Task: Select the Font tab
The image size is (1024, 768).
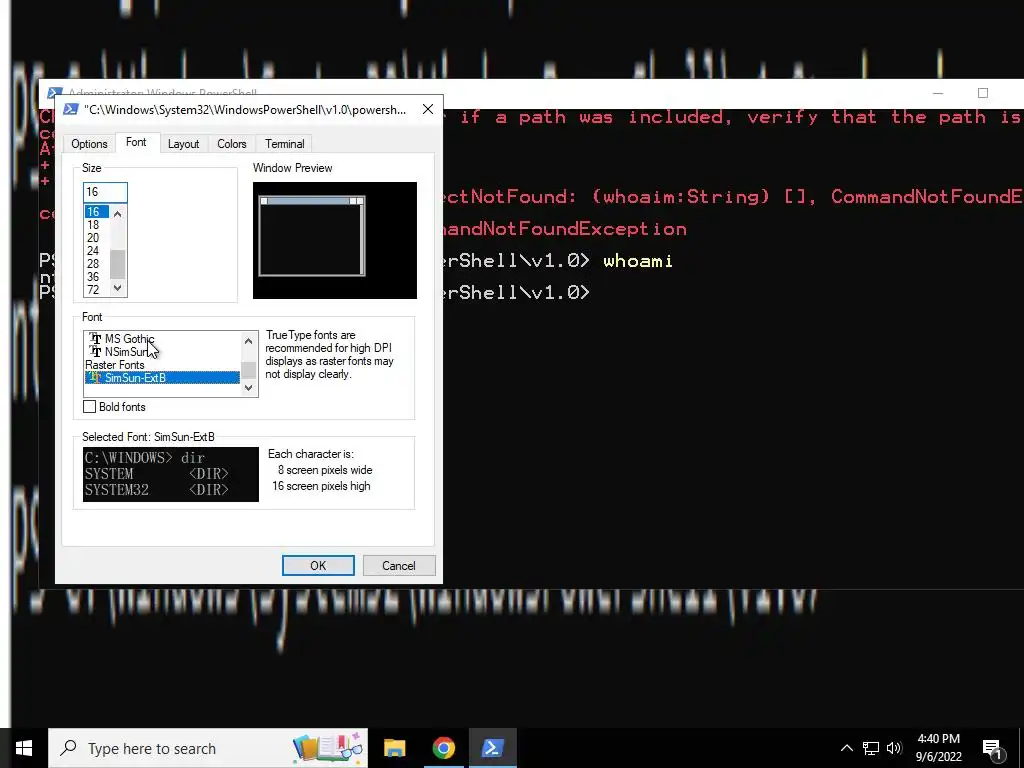Action: coord(136,142)
